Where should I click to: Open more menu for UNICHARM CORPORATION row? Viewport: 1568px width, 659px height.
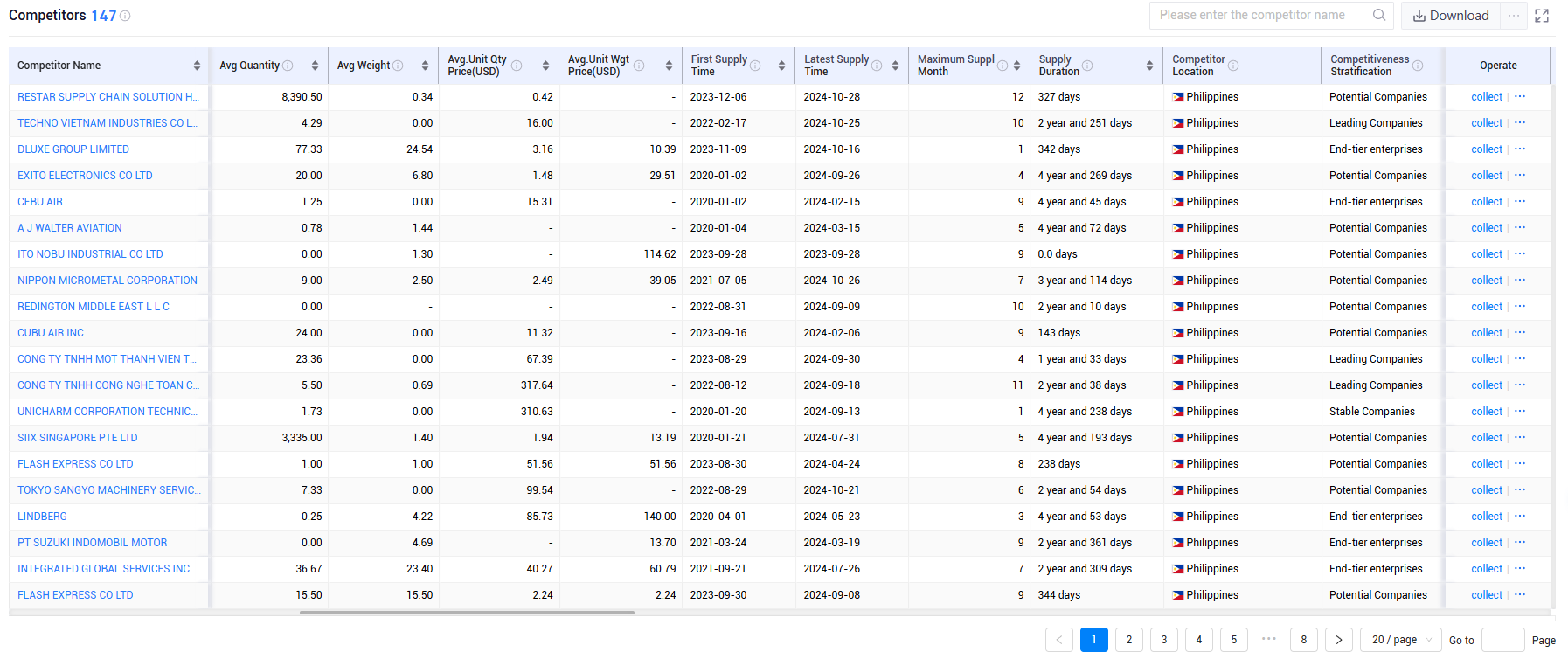1520,412
